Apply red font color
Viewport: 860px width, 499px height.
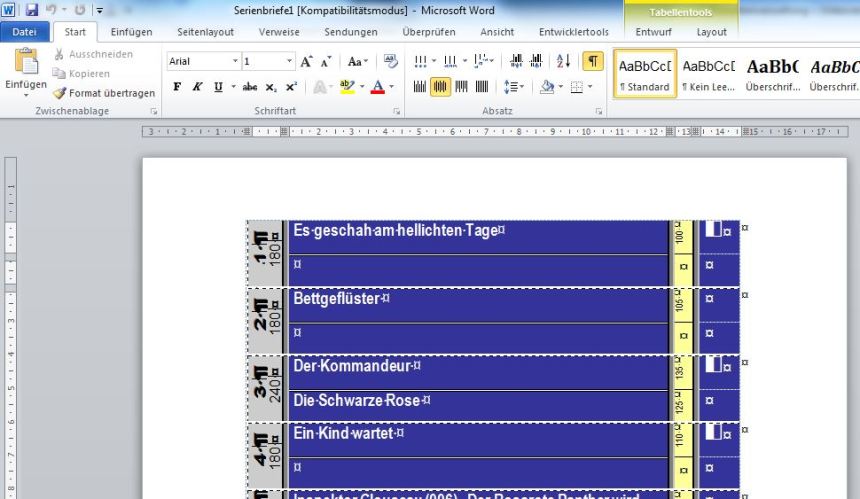pos(378,87)
